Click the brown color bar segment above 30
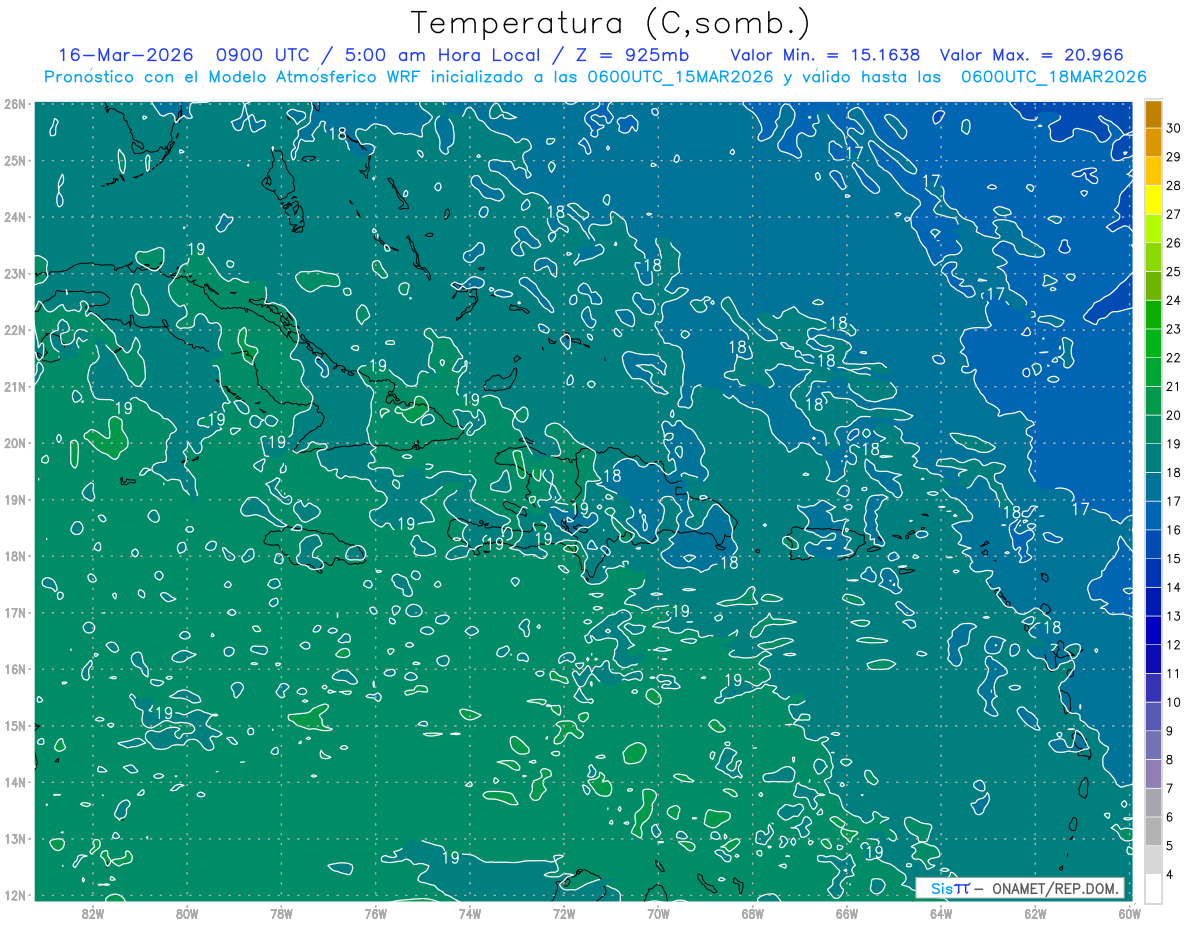This screenshot has height=927, width=1200. [1154, 113]
